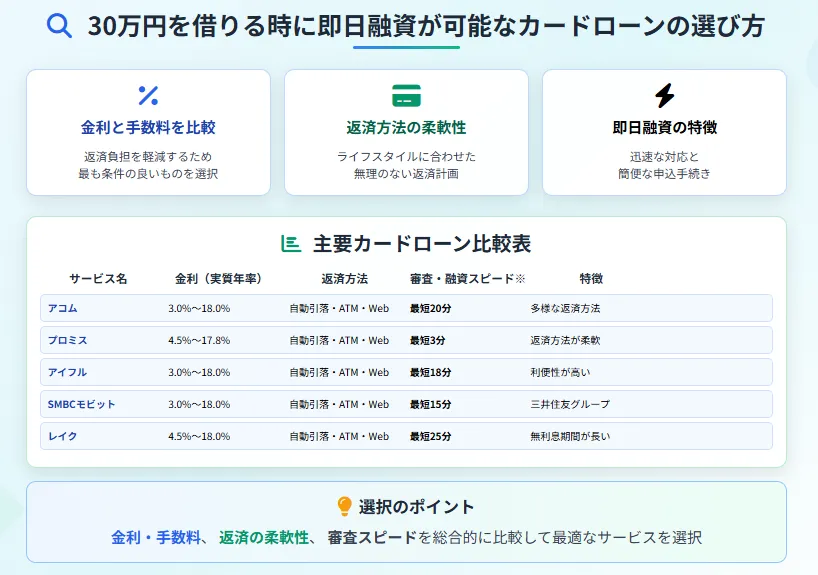Click the 最短18分 speed cell
The image size is (818, 575).
tap(430, 372)
